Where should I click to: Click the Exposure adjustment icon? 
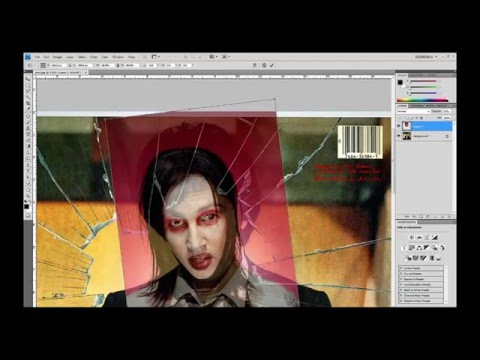435,237
